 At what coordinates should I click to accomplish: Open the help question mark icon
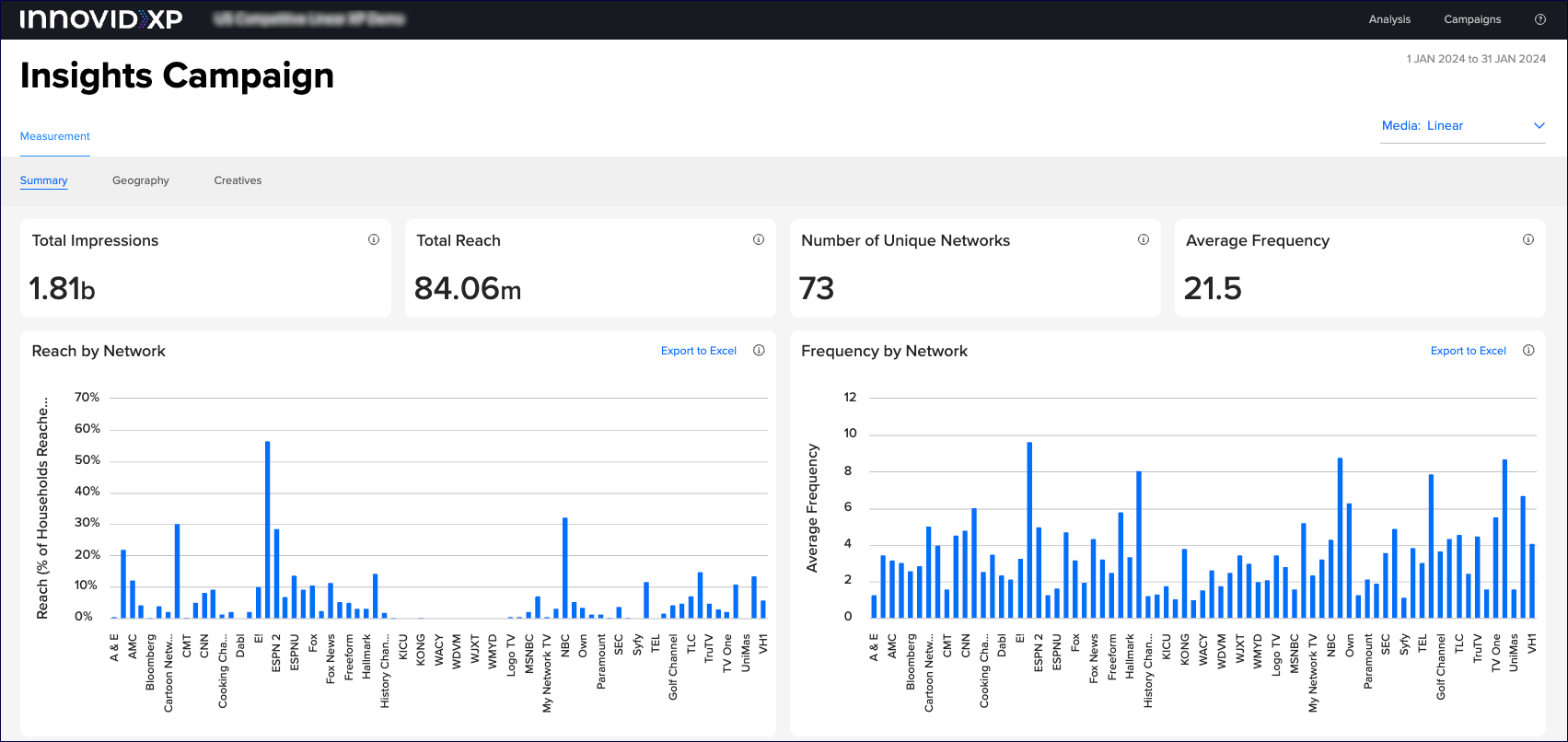[x=1539, y=19]
